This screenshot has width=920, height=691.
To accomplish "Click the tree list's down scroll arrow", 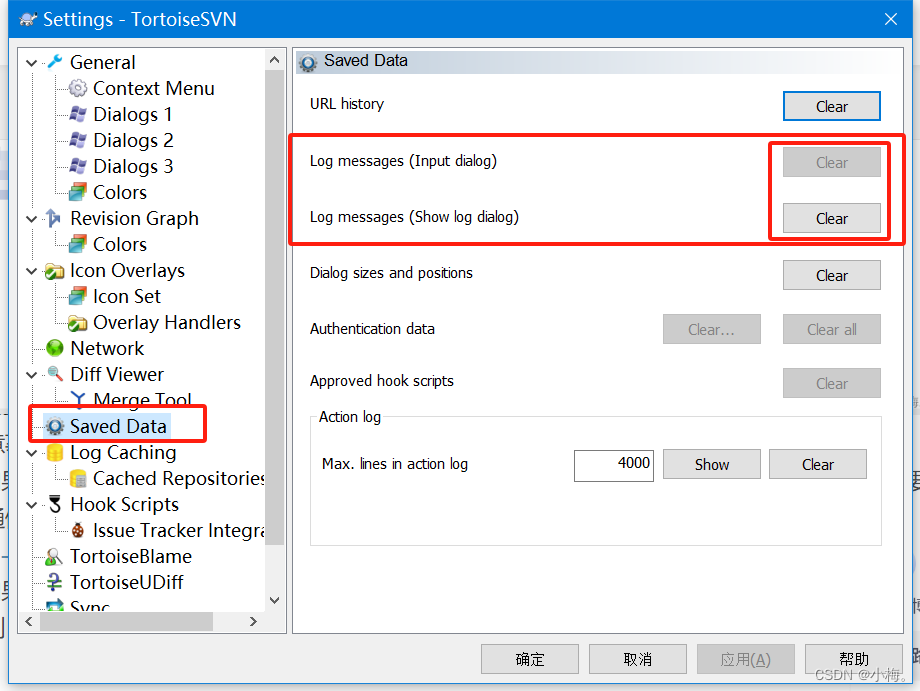I will [x=273, y=599].
